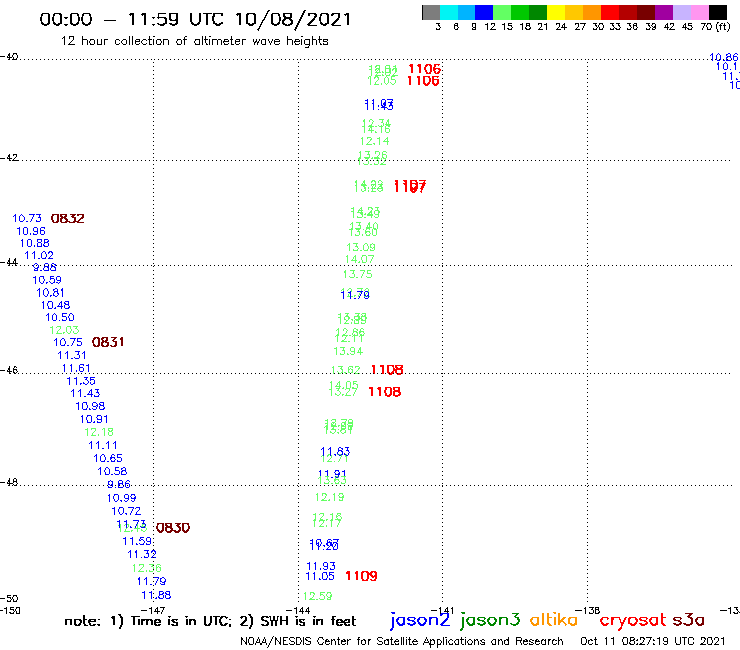The height and width of the screenshot is (650, 740).
Task: Click the note about UTC time and SWH
Action: 210,621
